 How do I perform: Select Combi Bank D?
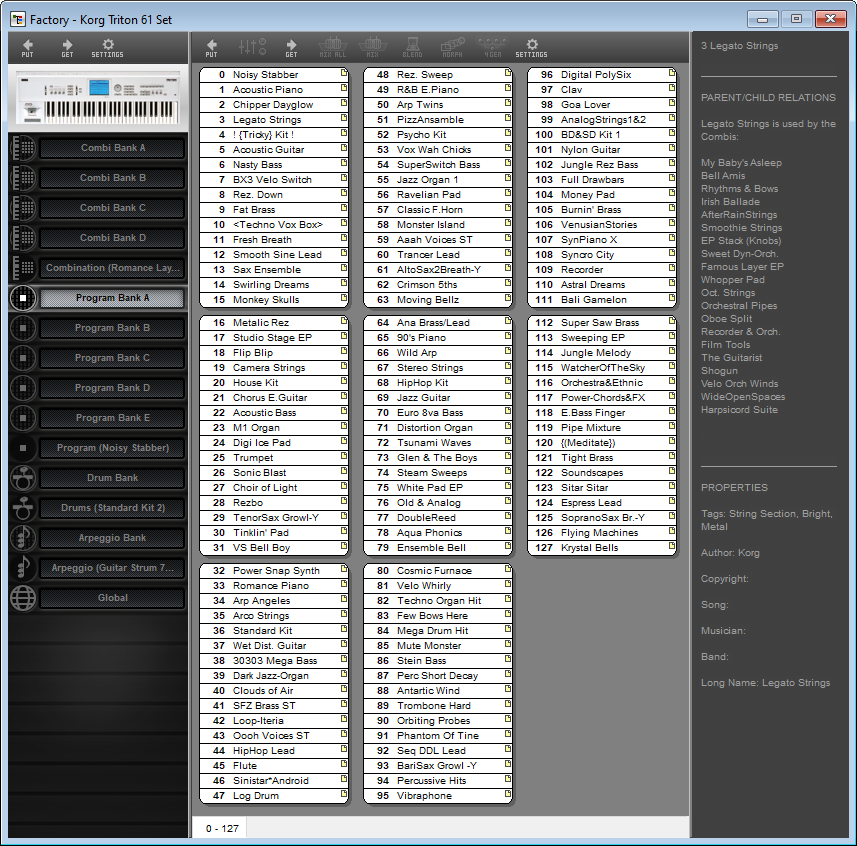pos(112,238)
